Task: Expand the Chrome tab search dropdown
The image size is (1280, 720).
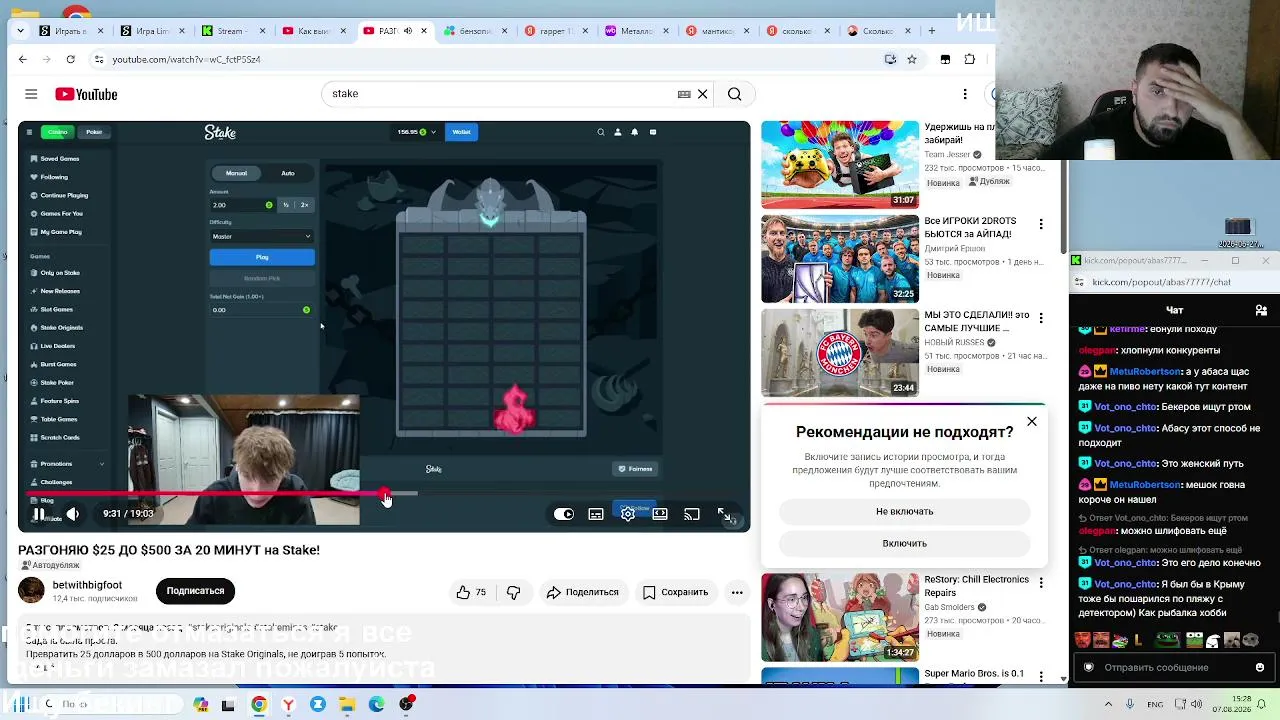Action: pyautogui.click(x=20, y=31)
